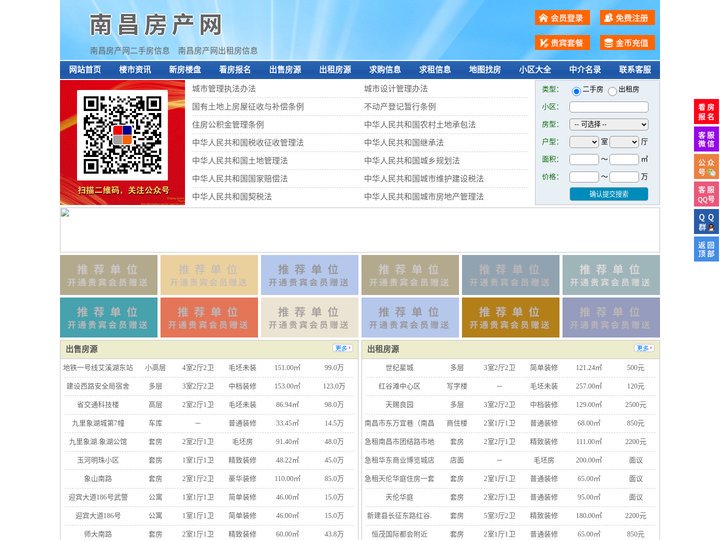This screenshot has width=720, height=540.
Task: Open 新房楼盘 navigation item
Action: click(x=185, y=70)
